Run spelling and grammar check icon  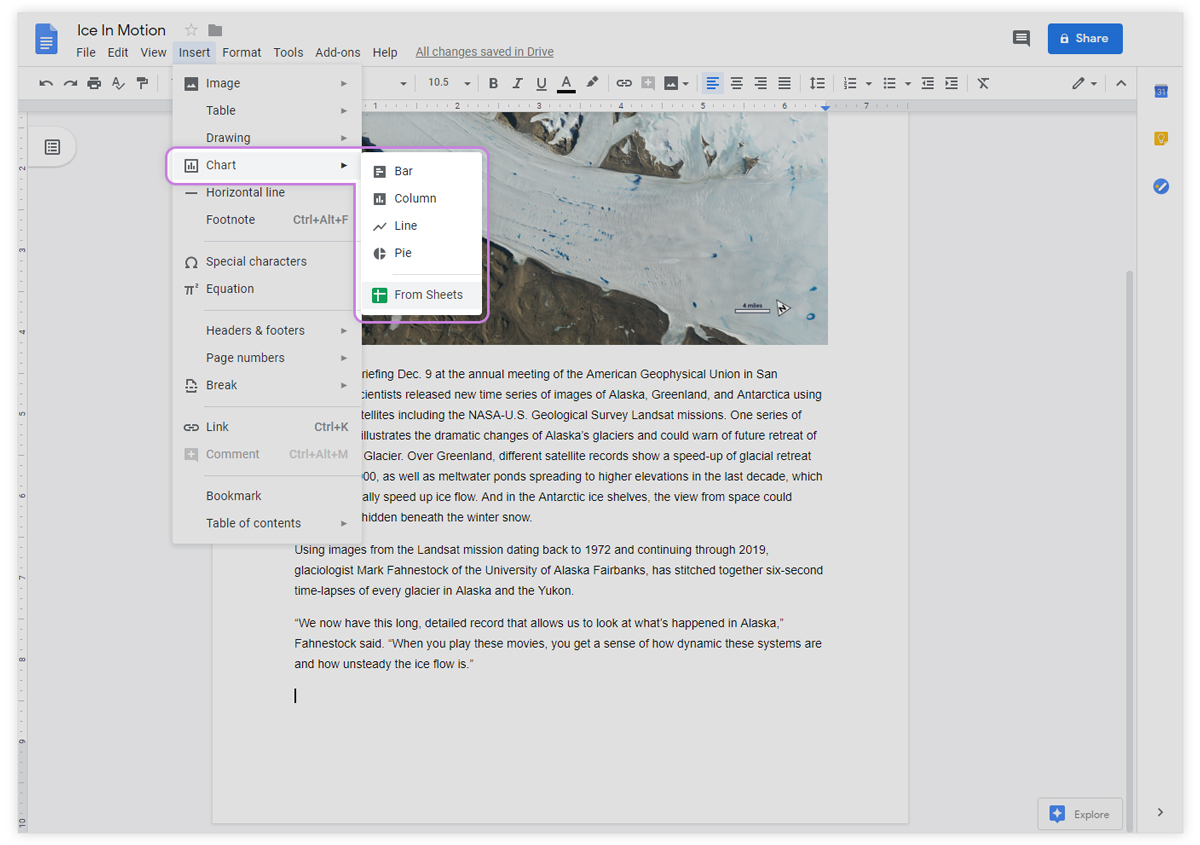tap(118, 83)
